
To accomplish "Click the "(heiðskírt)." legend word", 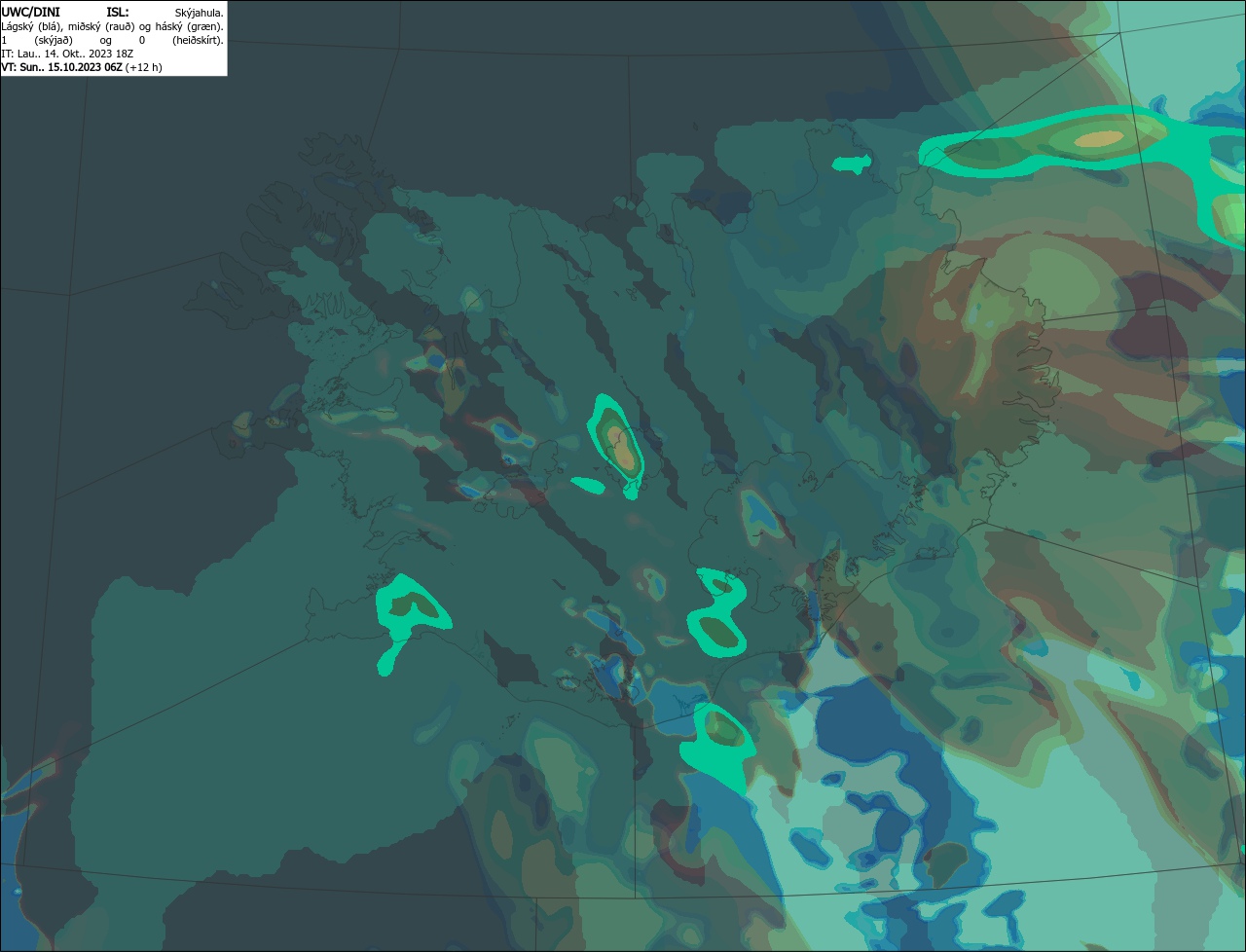I will click(x=198, y=40).
